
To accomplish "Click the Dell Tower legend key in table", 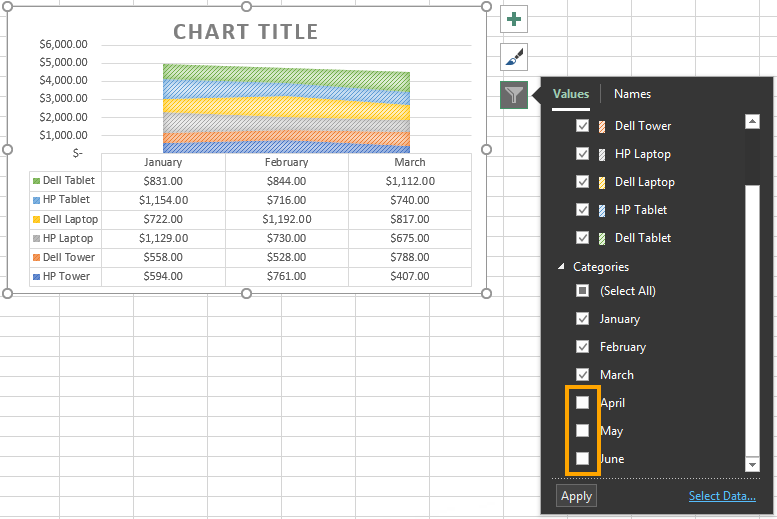I will (36, 258).
